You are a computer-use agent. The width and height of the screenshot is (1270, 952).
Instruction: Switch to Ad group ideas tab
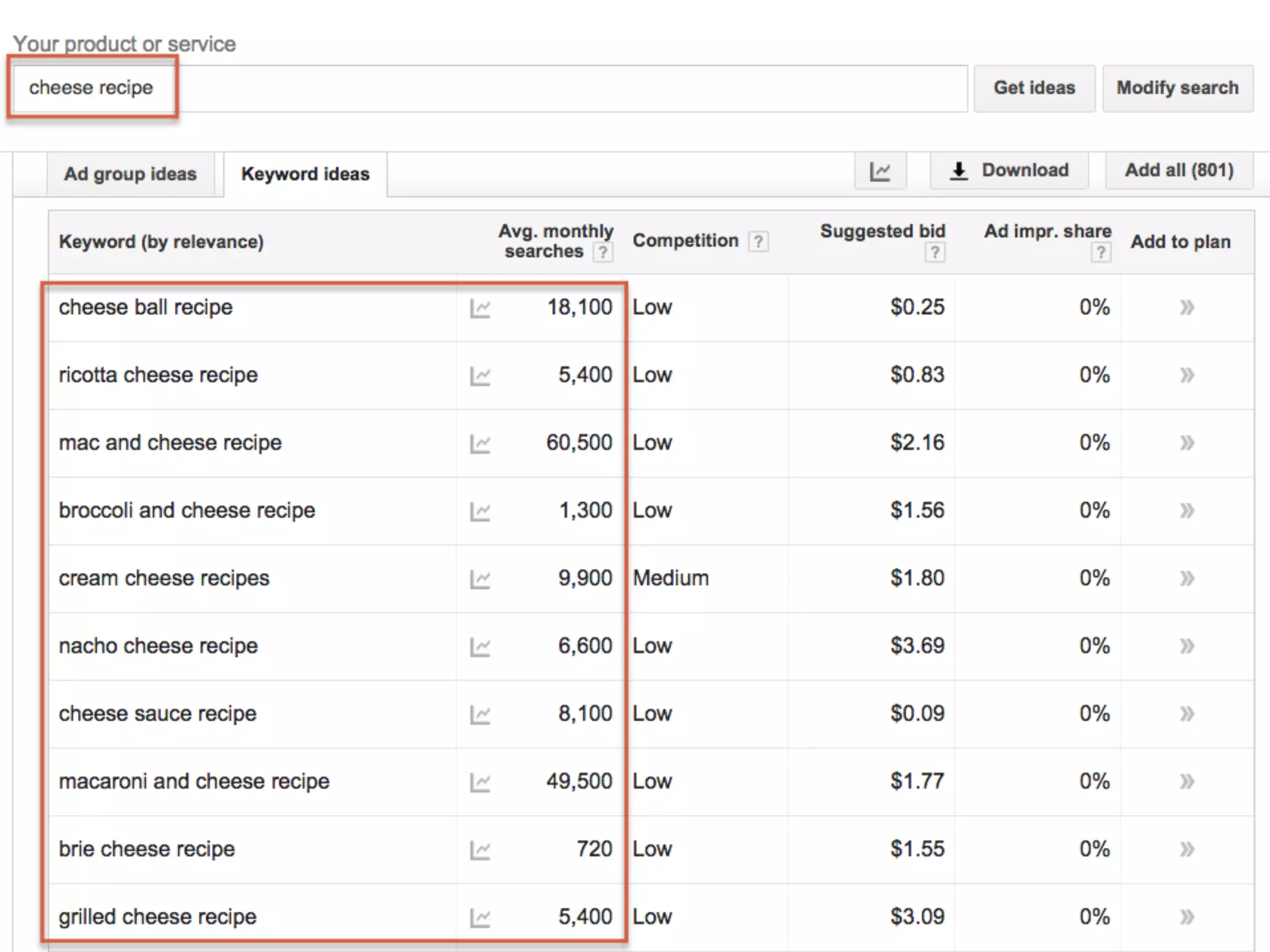point(130,174)
